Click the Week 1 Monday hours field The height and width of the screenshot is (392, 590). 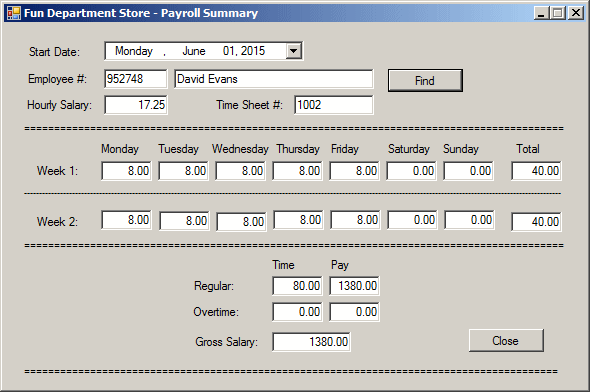126,171
